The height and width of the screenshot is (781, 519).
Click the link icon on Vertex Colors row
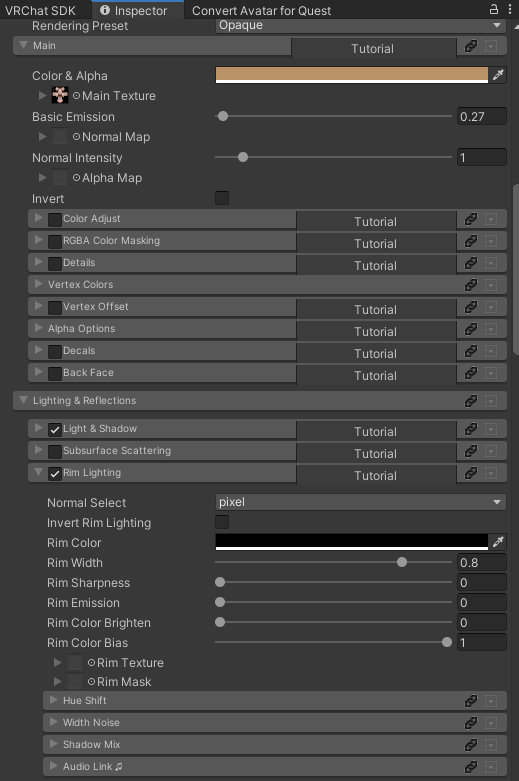pos(471,285)
